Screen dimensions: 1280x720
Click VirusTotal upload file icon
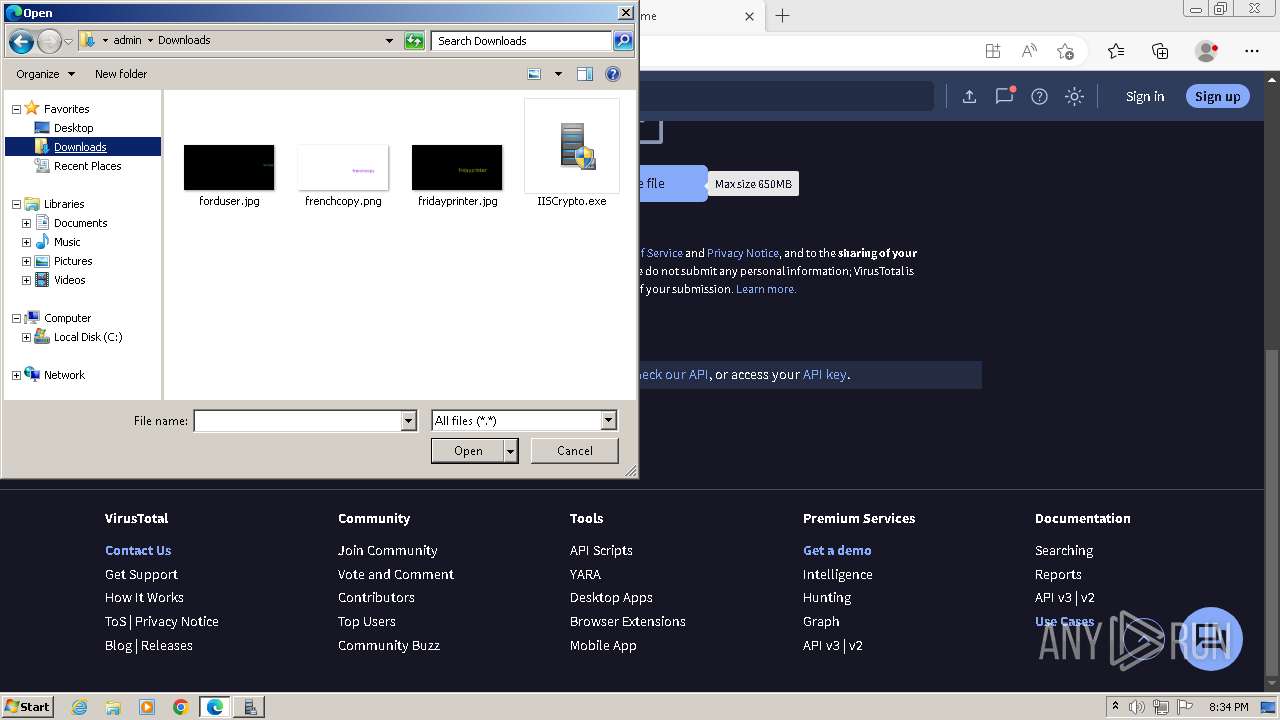[969, 96]
